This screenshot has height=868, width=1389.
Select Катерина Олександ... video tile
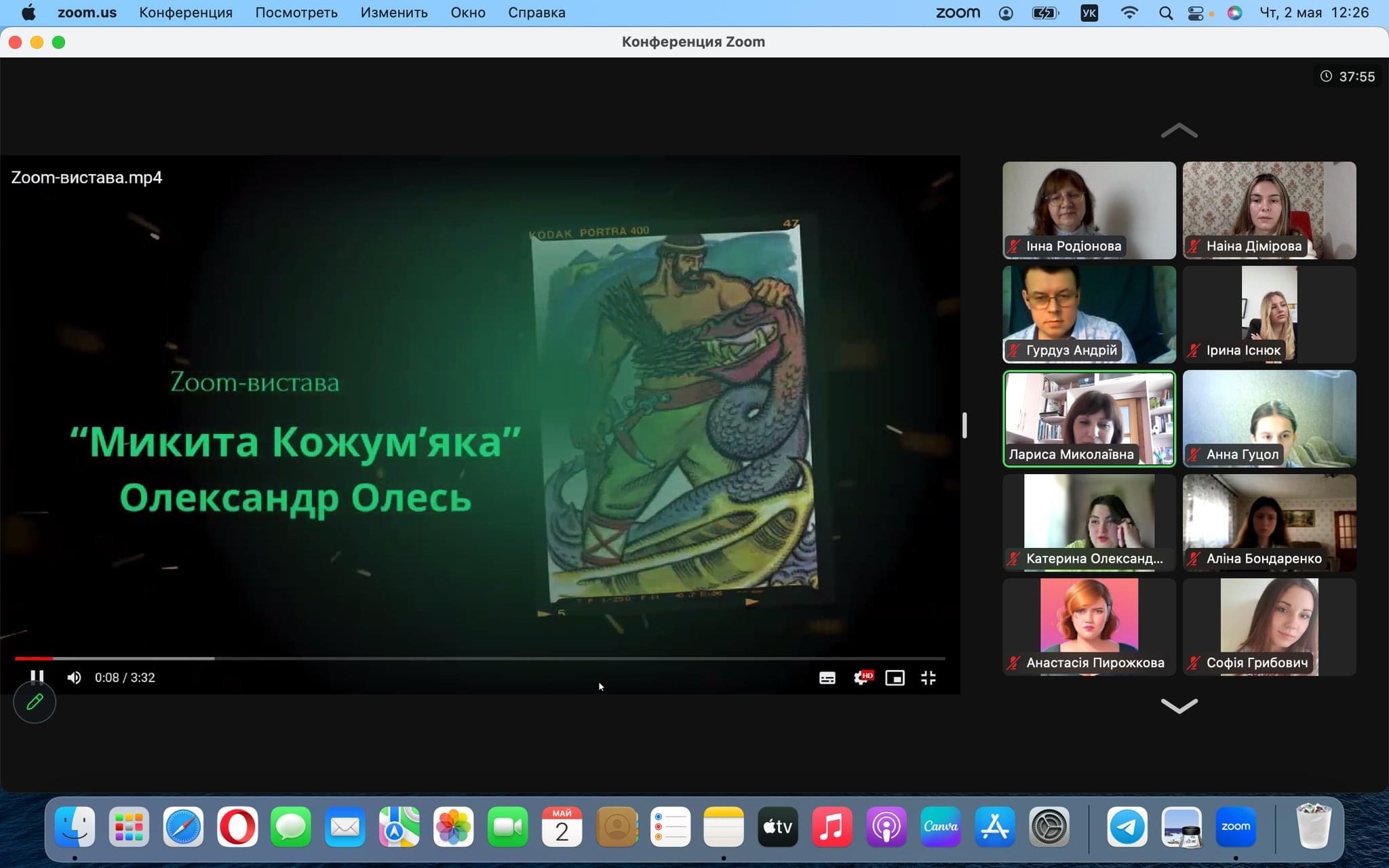coord(1089,523)
